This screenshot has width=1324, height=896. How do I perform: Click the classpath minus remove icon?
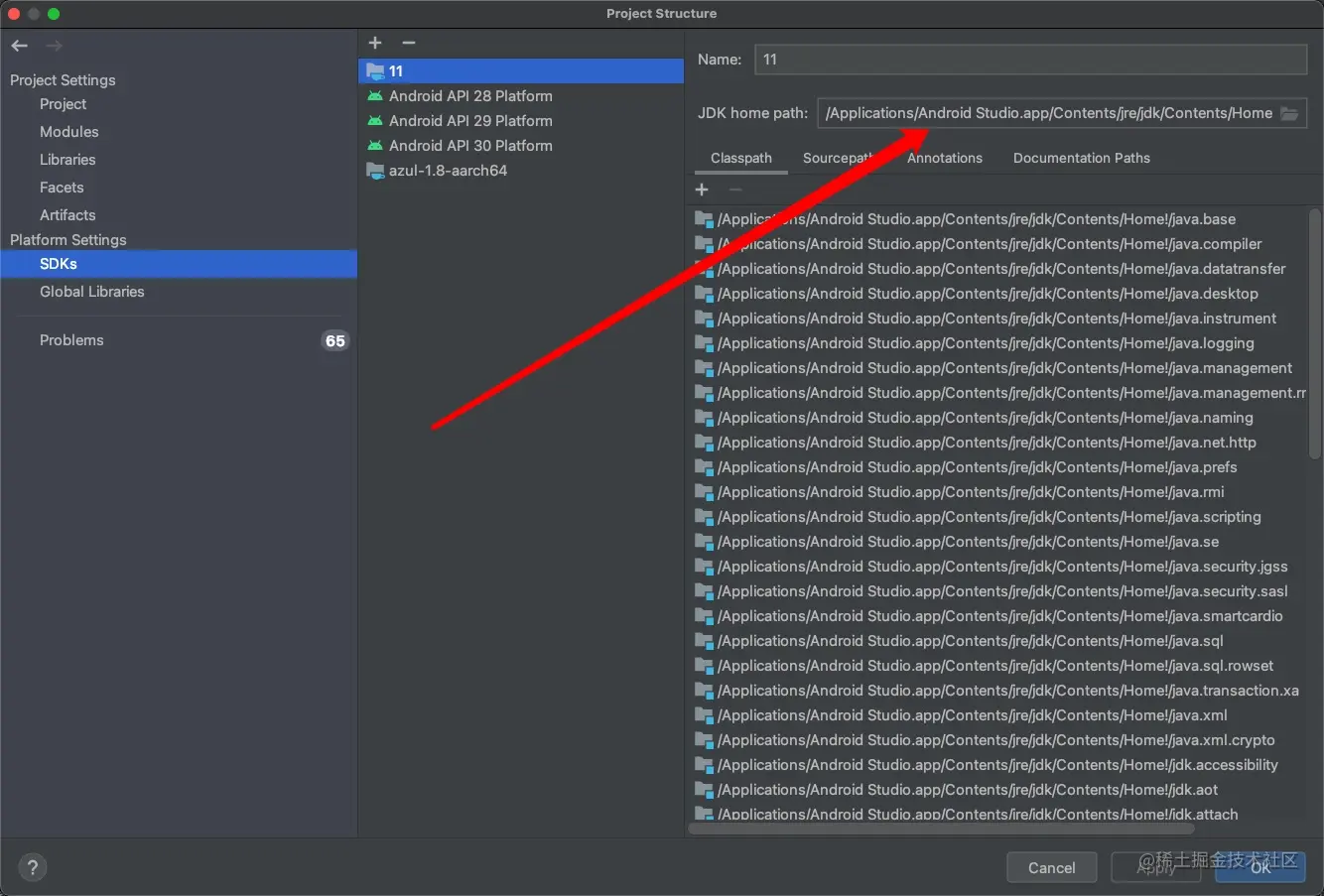click(735, 190)
